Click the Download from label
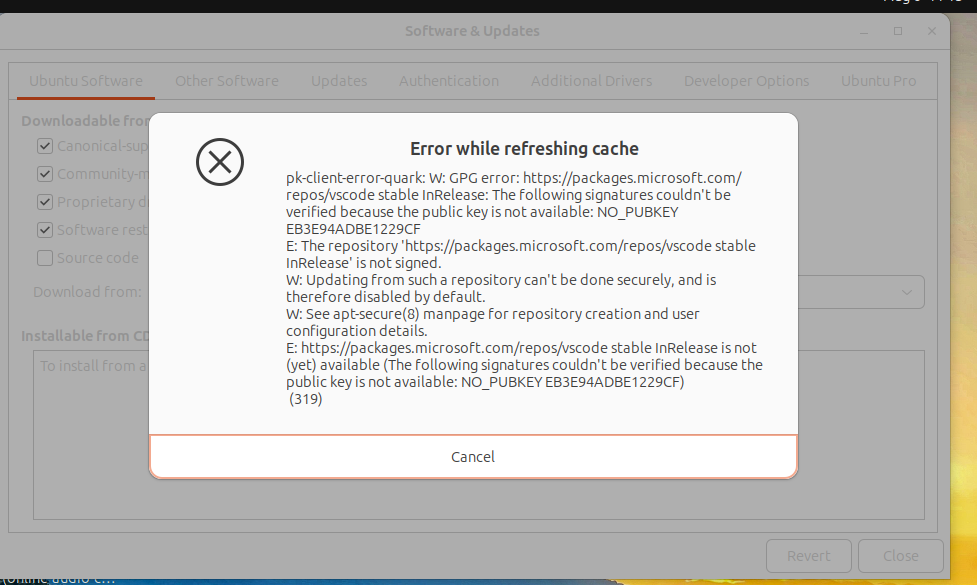Screen dimensions: 977x585 point(87,292)
